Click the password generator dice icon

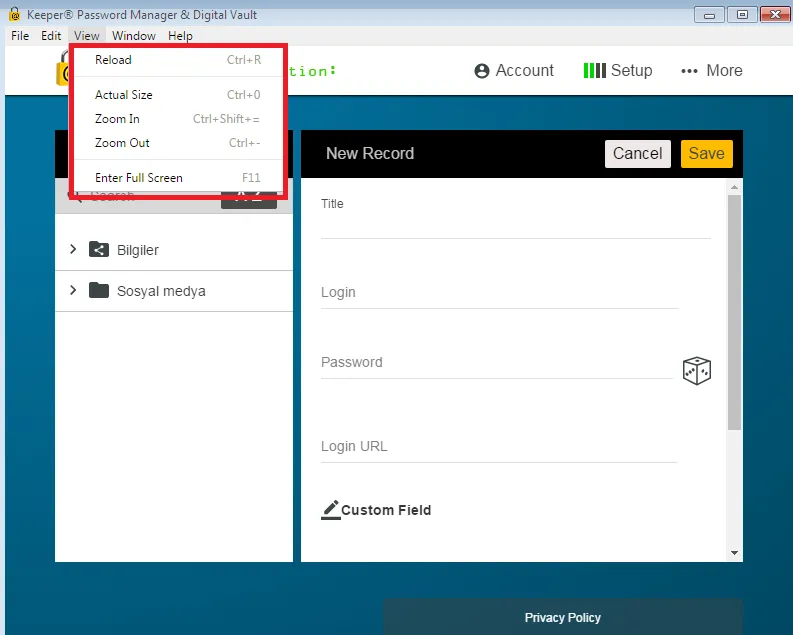(x=696, y=371)
